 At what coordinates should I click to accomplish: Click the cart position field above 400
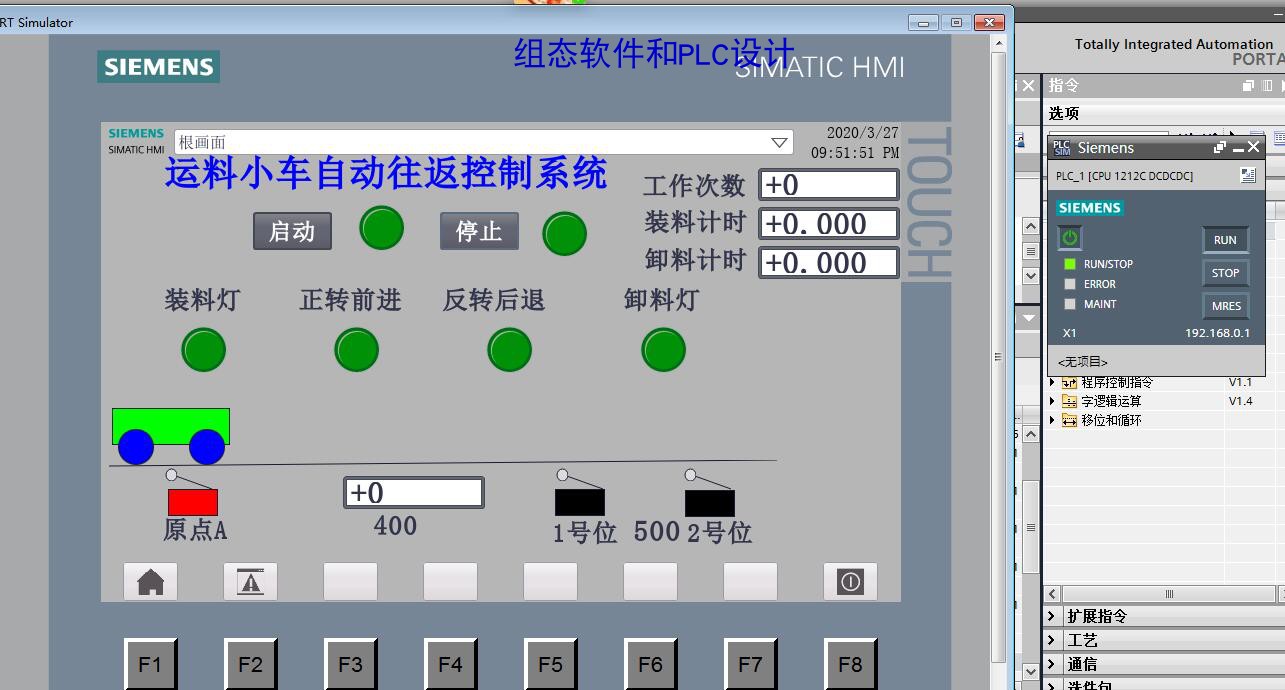(414, 492)
